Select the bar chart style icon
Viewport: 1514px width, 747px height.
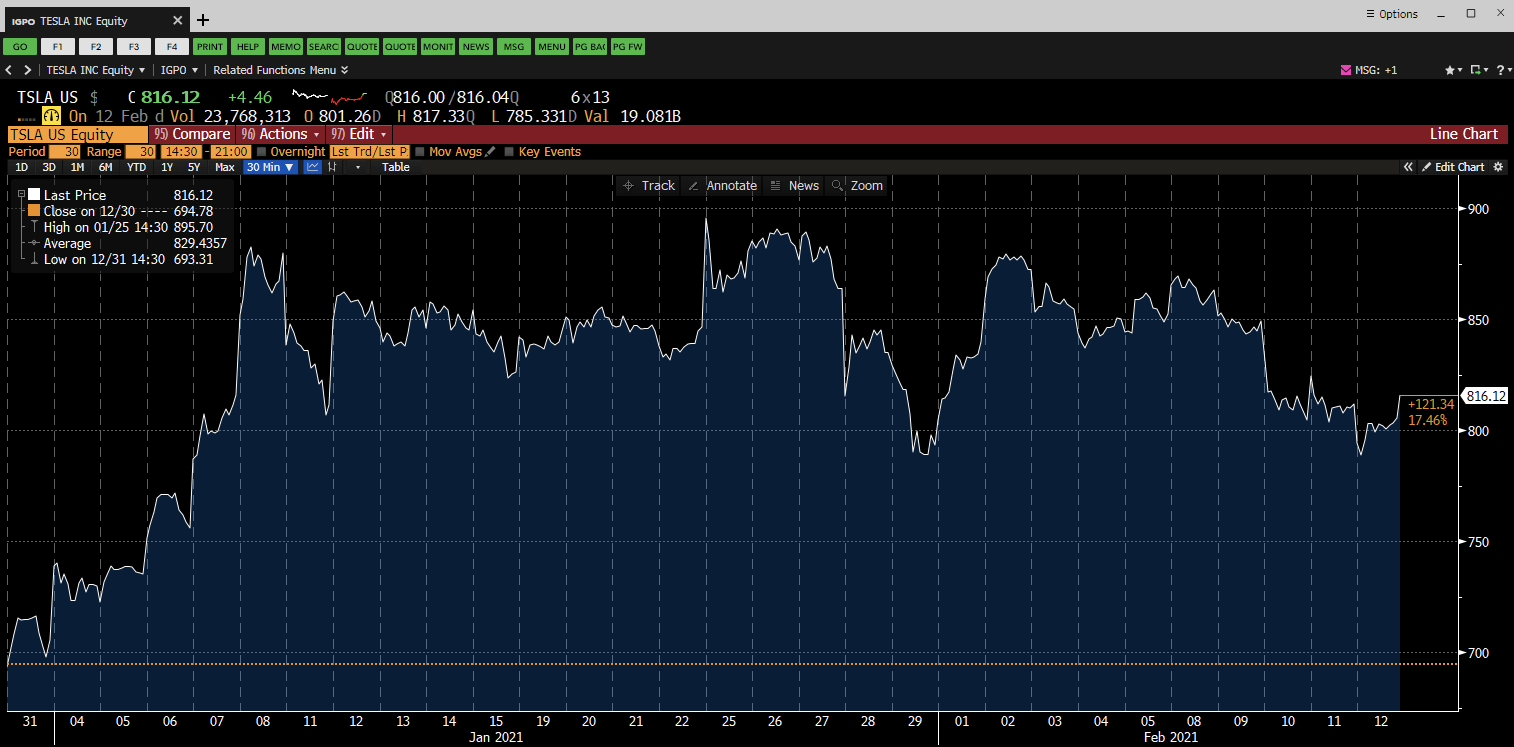(x=332, y=167)
